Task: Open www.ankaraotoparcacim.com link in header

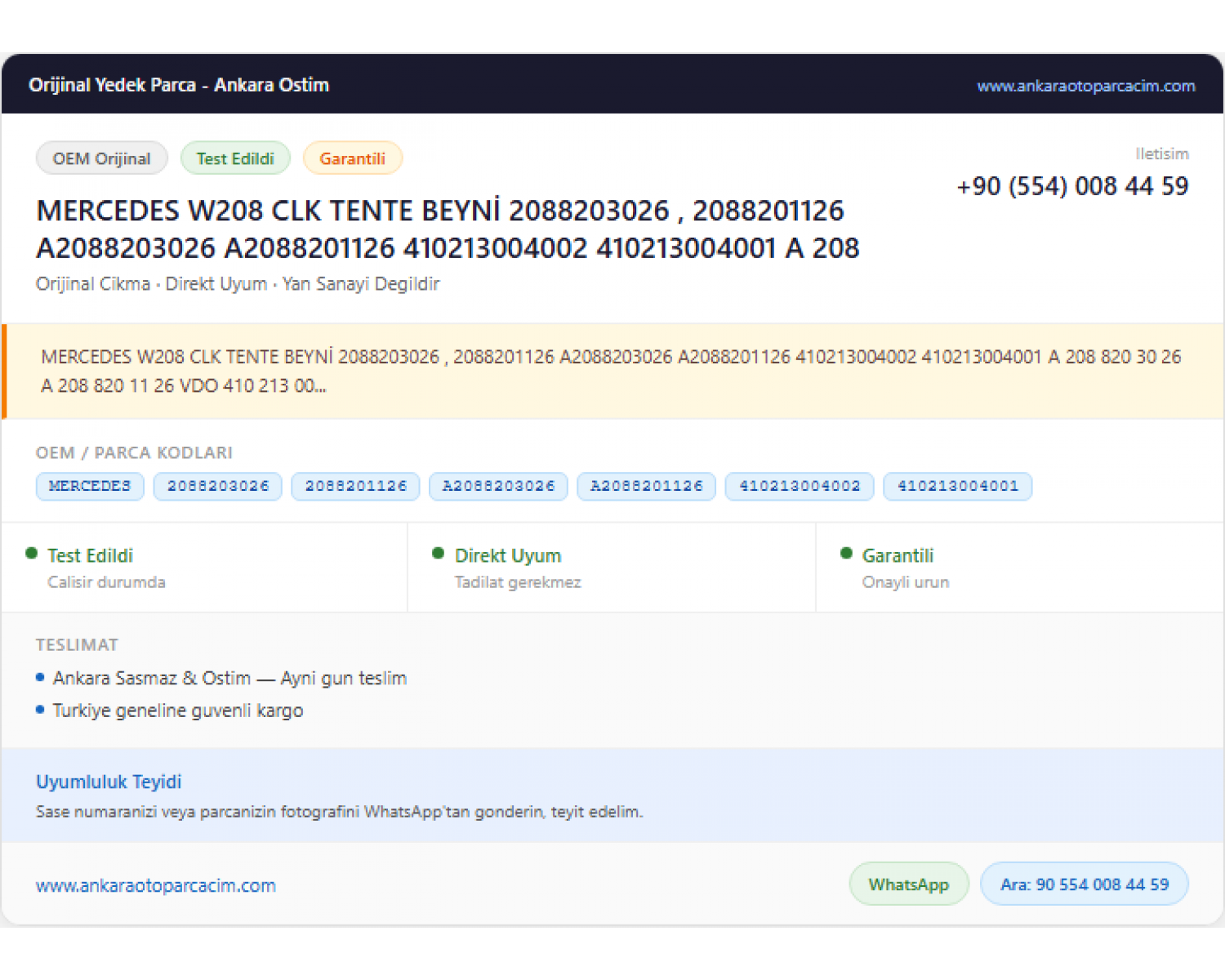Action: 1085,86
